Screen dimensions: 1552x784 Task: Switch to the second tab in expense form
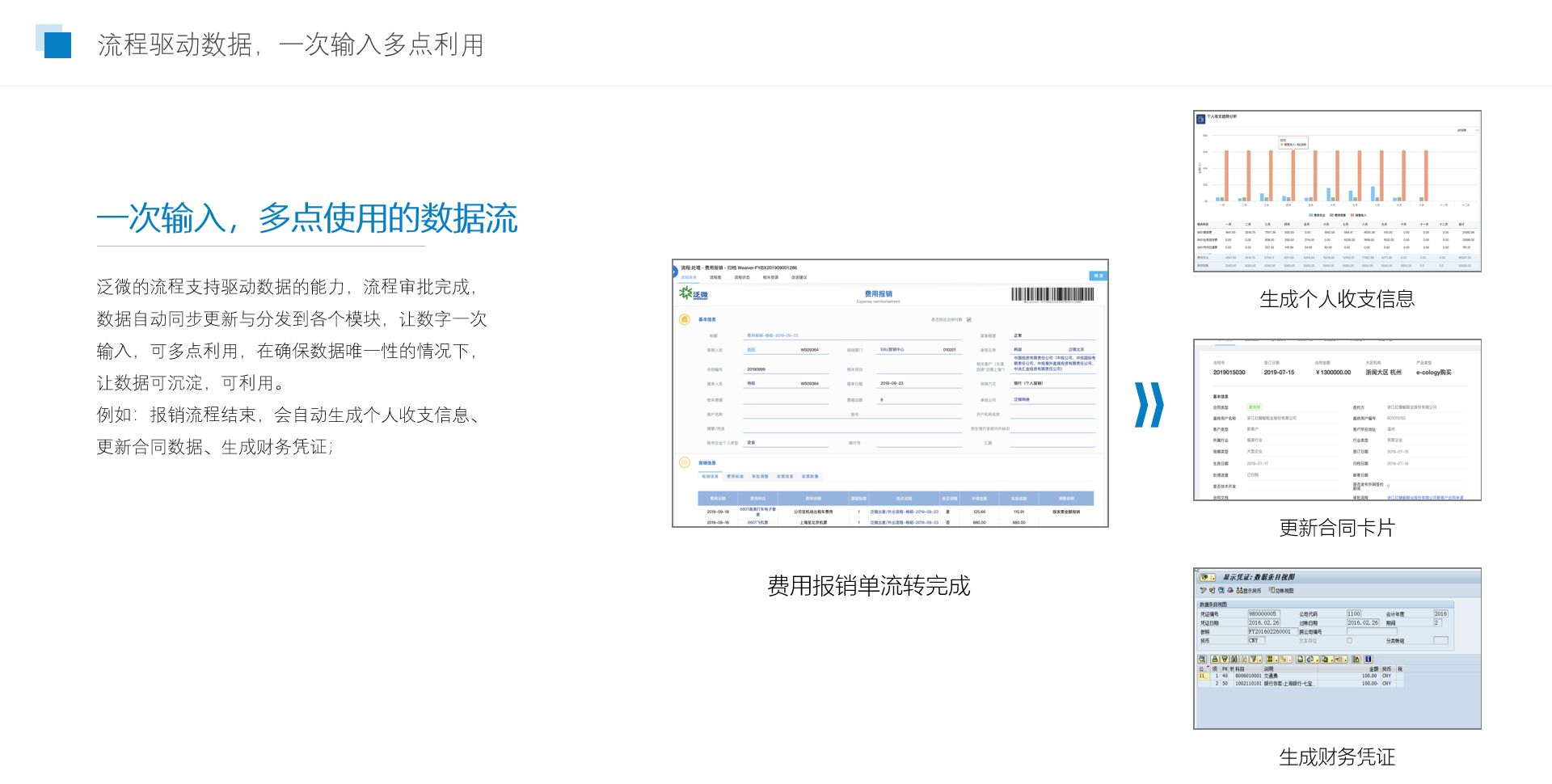click(715, 277)
